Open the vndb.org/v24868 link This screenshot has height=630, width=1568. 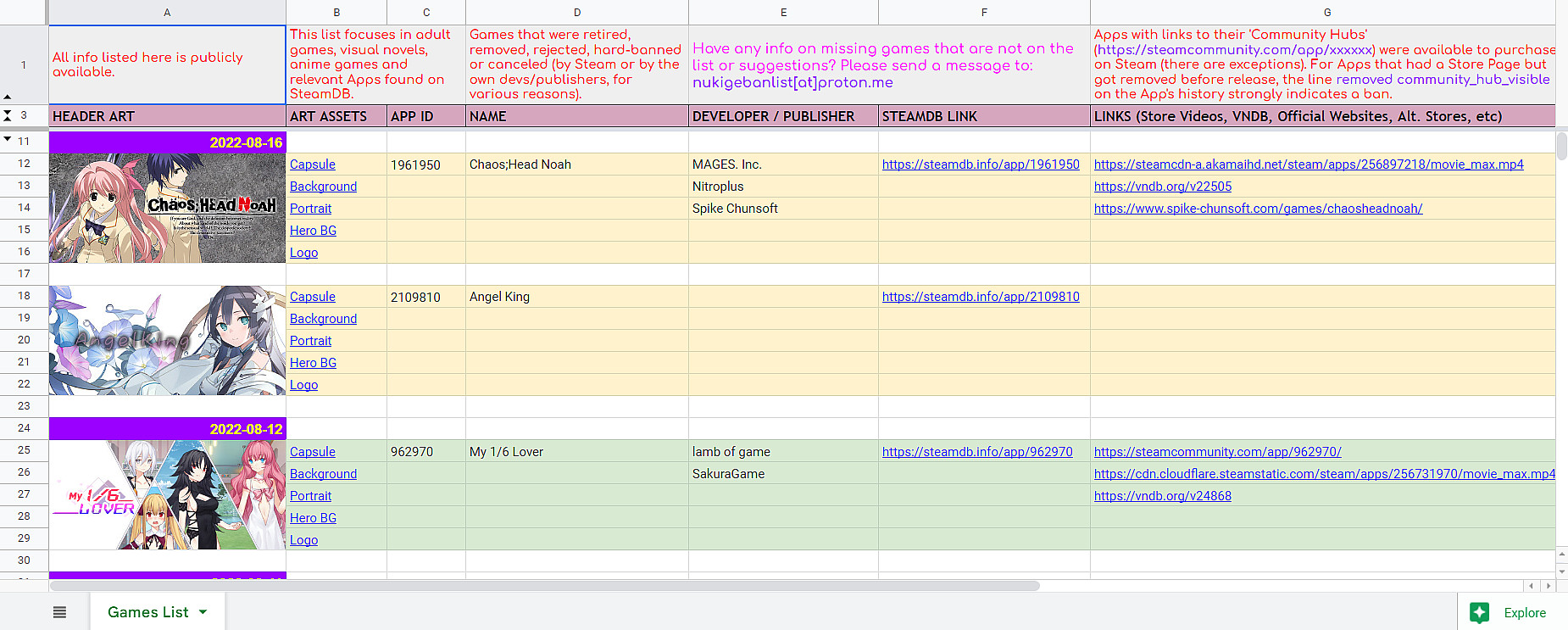pyautogui.click(x=1162, y=496)
